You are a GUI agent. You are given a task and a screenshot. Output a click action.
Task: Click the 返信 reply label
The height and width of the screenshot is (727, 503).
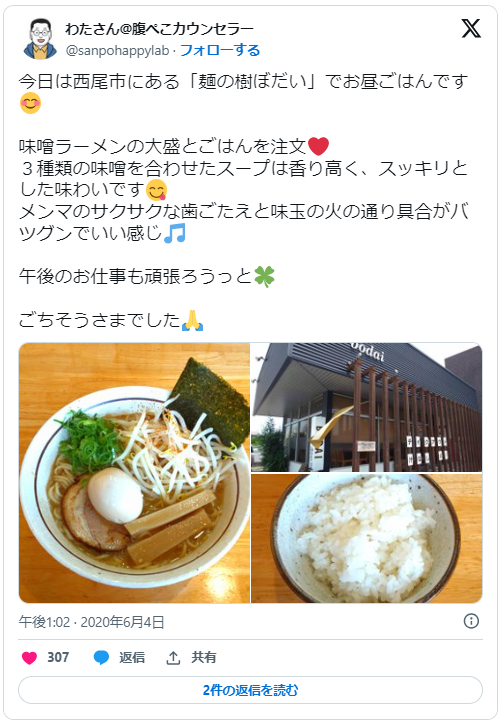click(x=132, y=657)
